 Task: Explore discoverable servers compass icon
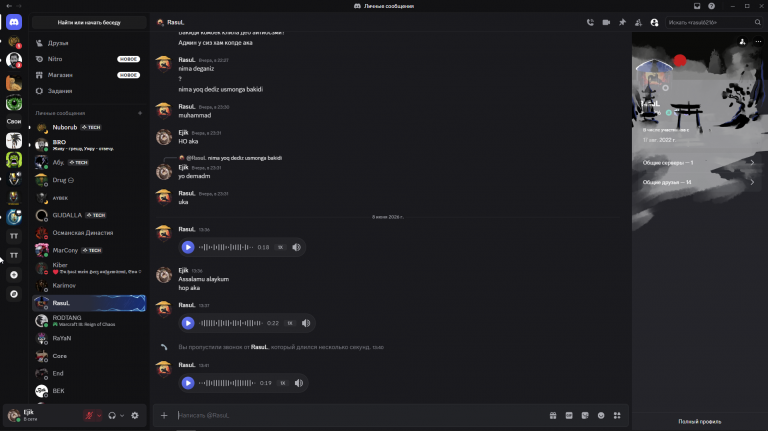pyautogui.click(x=14, y=294)
